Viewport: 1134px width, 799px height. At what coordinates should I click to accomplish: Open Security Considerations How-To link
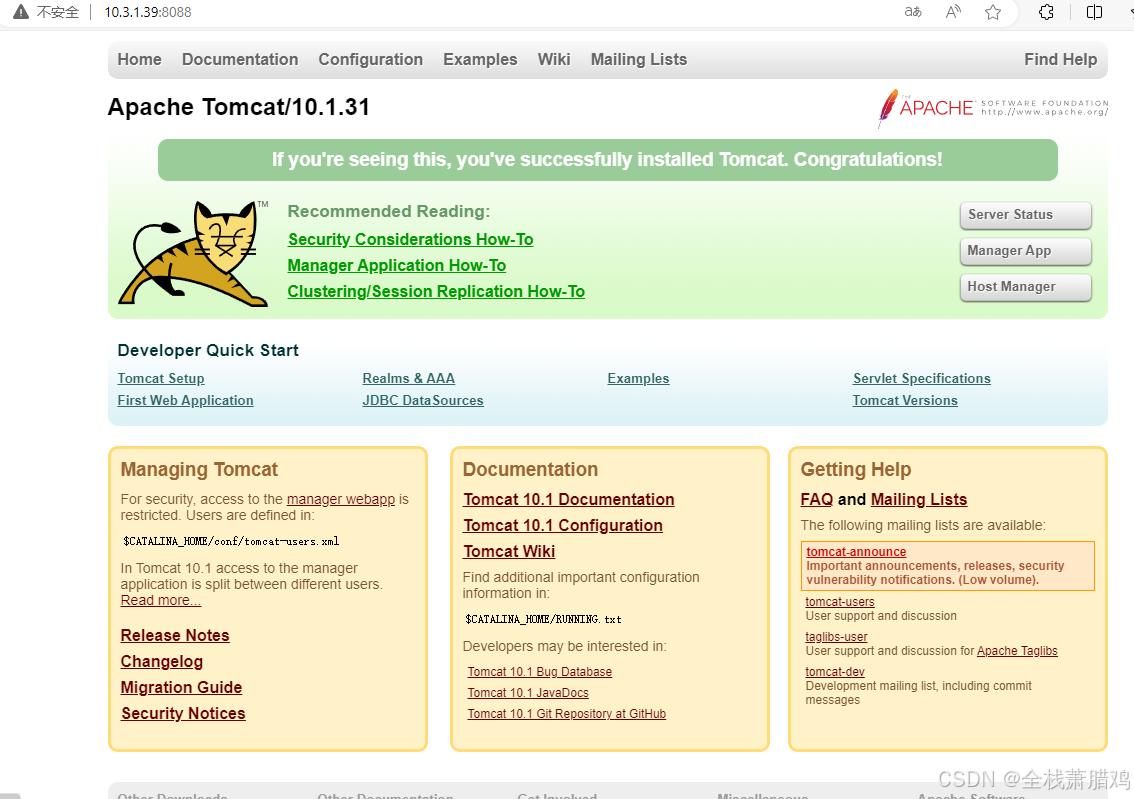coord(410,239)
